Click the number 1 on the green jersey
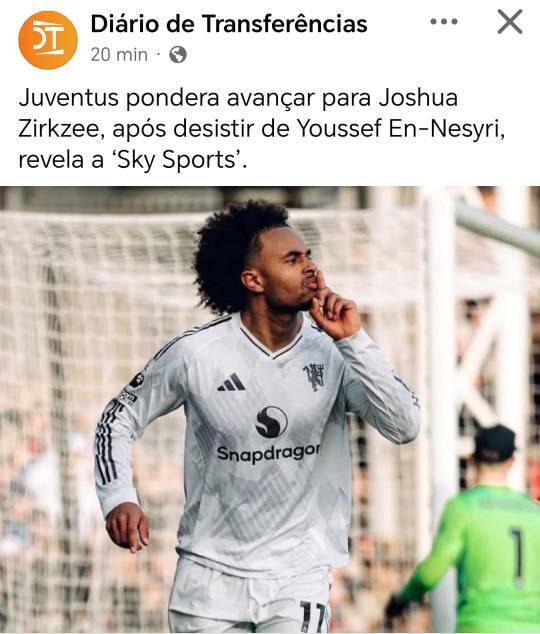This screenshot has height=634, width=540. 517,557
